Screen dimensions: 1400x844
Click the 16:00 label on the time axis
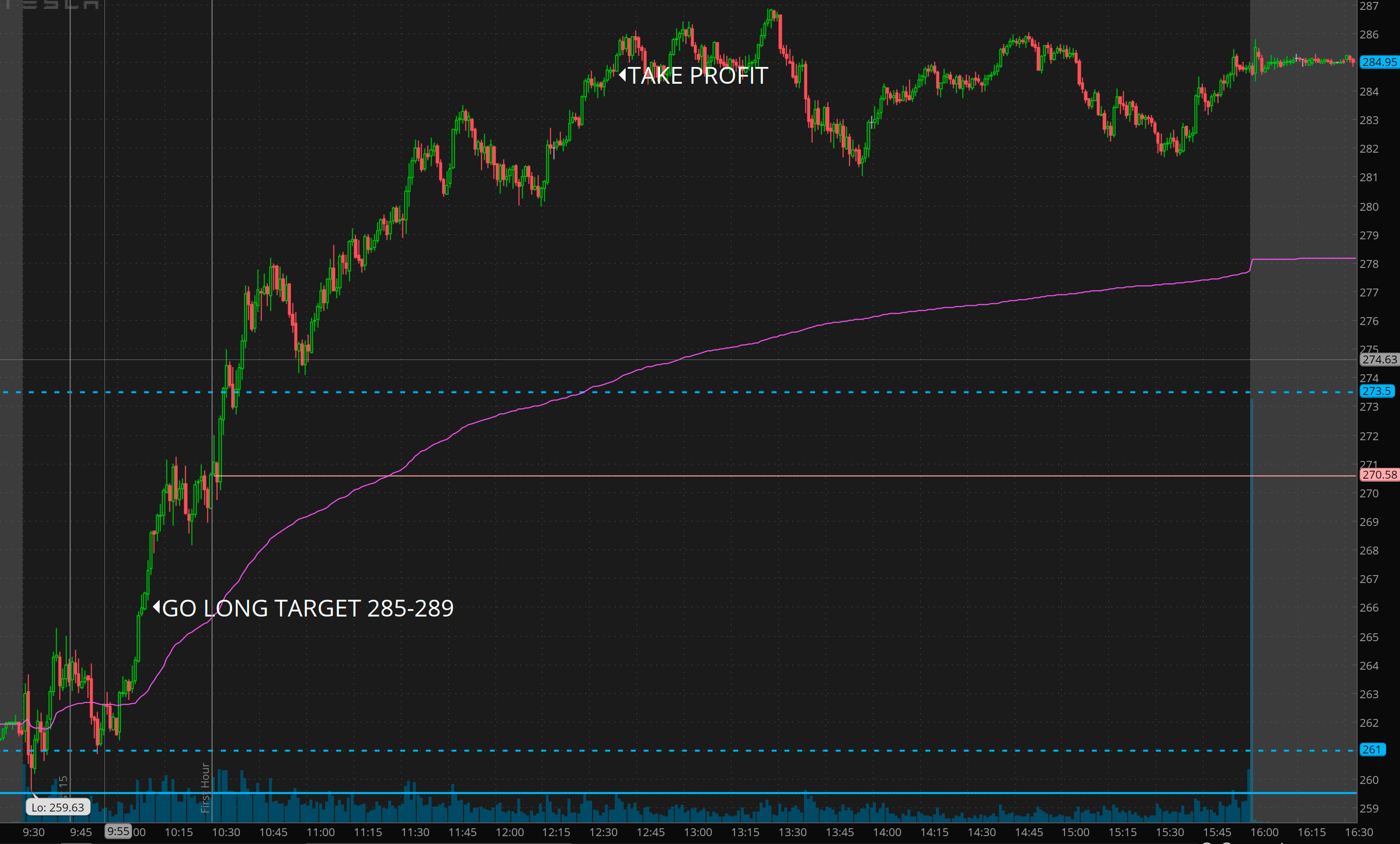click(1264, 832)
